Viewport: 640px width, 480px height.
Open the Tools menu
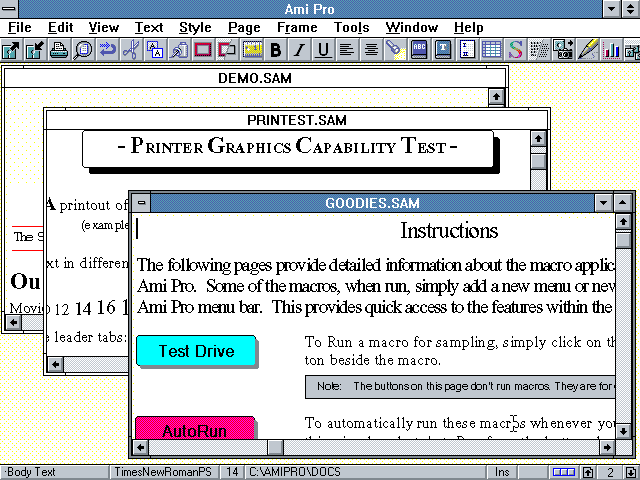click(x=351, y=27)
